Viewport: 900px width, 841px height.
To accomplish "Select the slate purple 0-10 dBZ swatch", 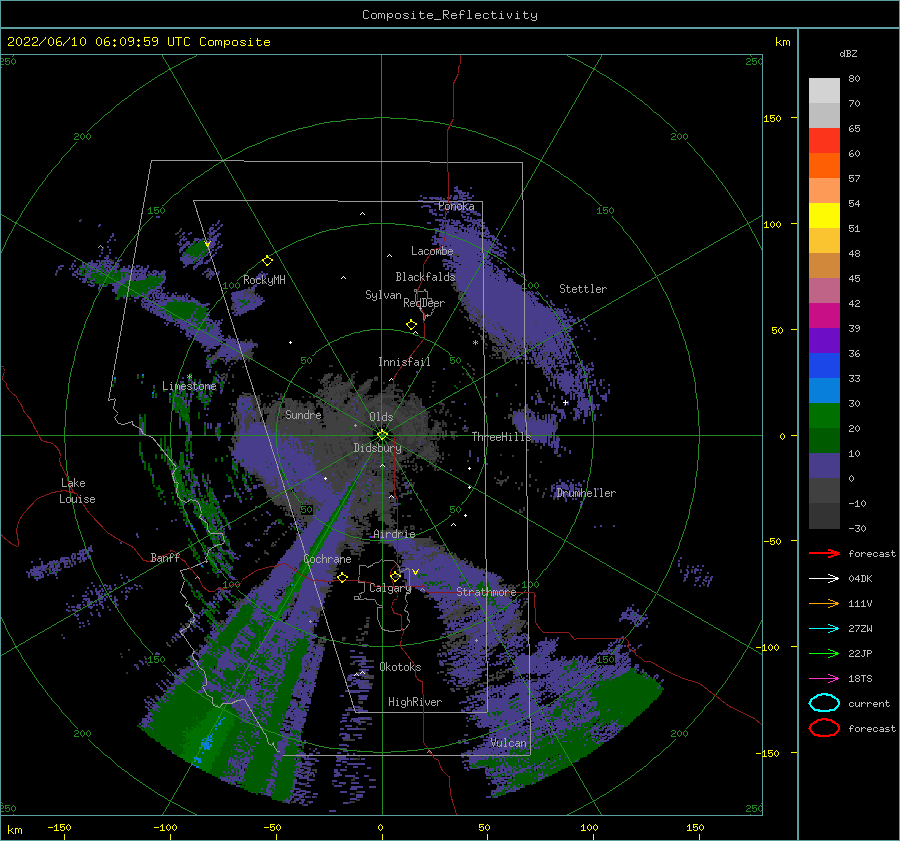I will coord(824,466).
